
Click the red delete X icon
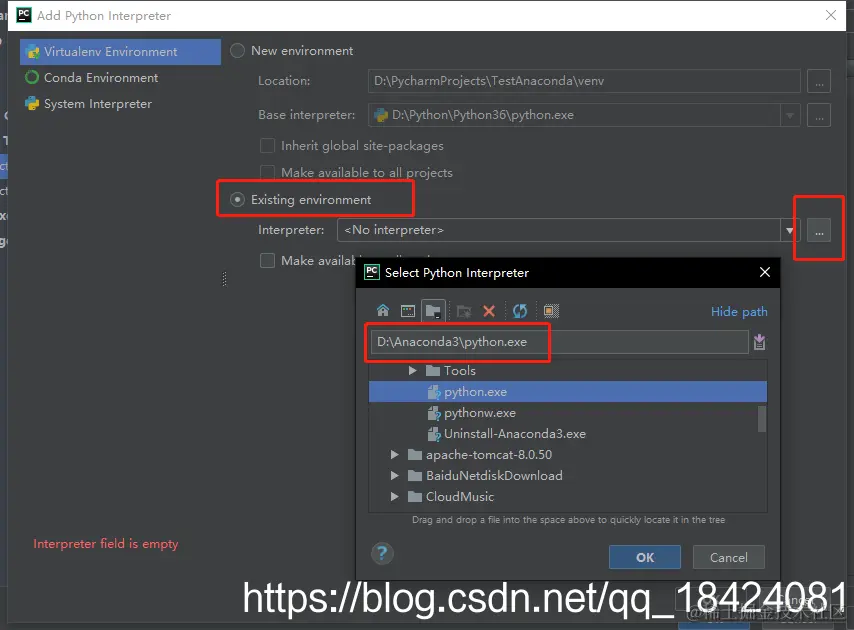[x=489, y=311]
